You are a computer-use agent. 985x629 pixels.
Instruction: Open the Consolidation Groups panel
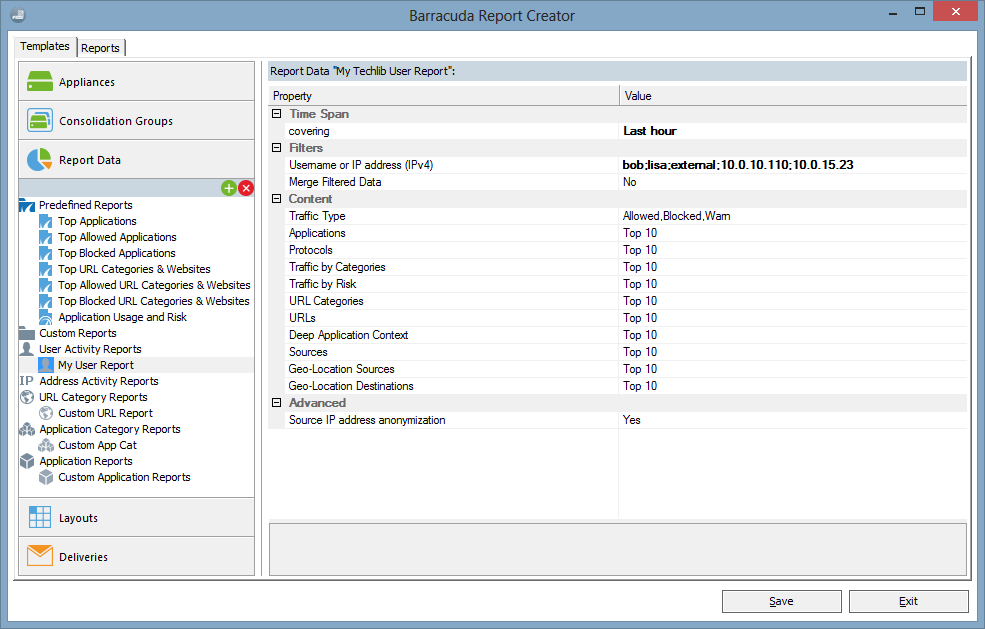click(x=136, y=121)
